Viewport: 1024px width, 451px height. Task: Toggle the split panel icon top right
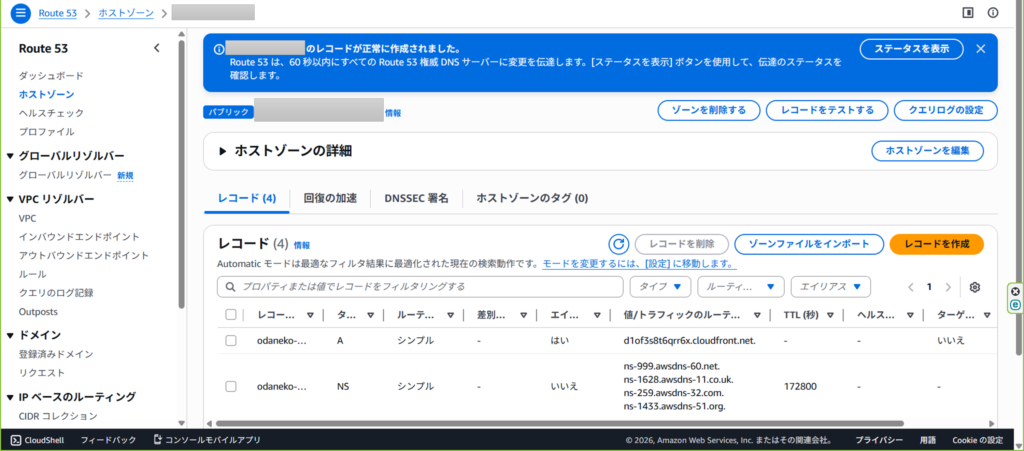click(x=967, y=13)
